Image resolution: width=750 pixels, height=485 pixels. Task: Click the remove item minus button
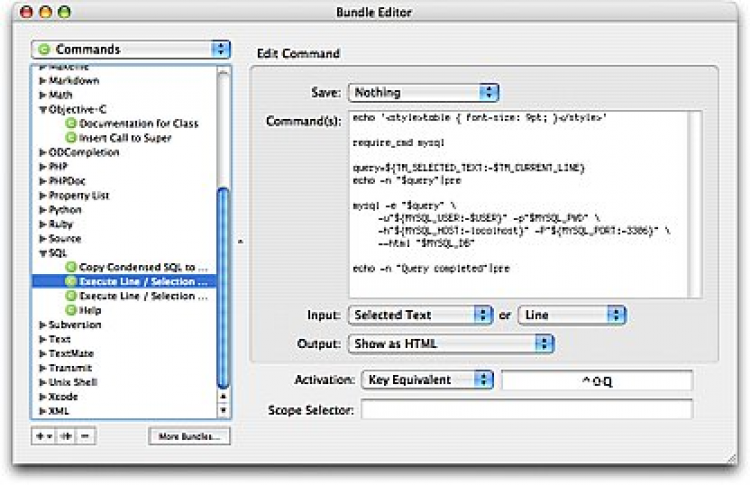pos(86,436)
